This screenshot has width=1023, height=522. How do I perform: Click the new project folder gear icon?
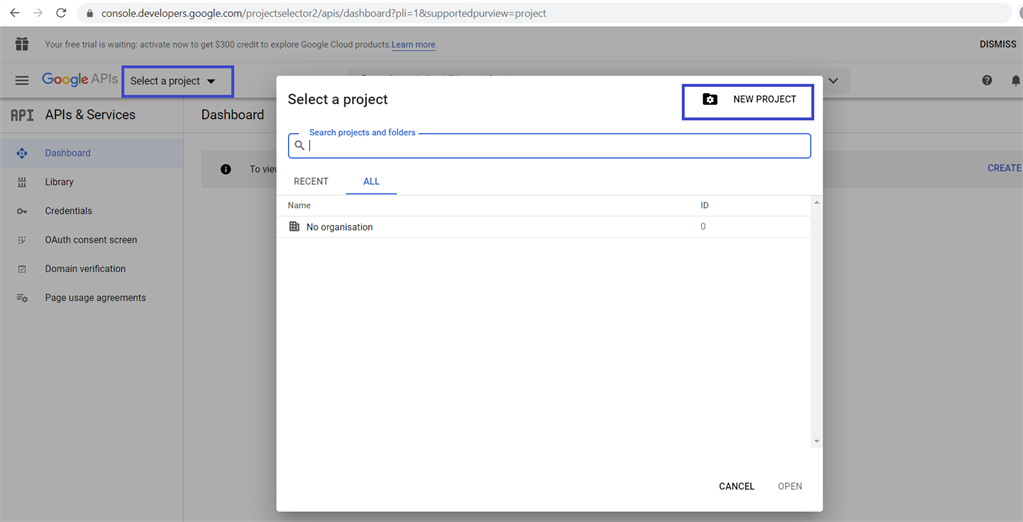click(x=710, y=99)
